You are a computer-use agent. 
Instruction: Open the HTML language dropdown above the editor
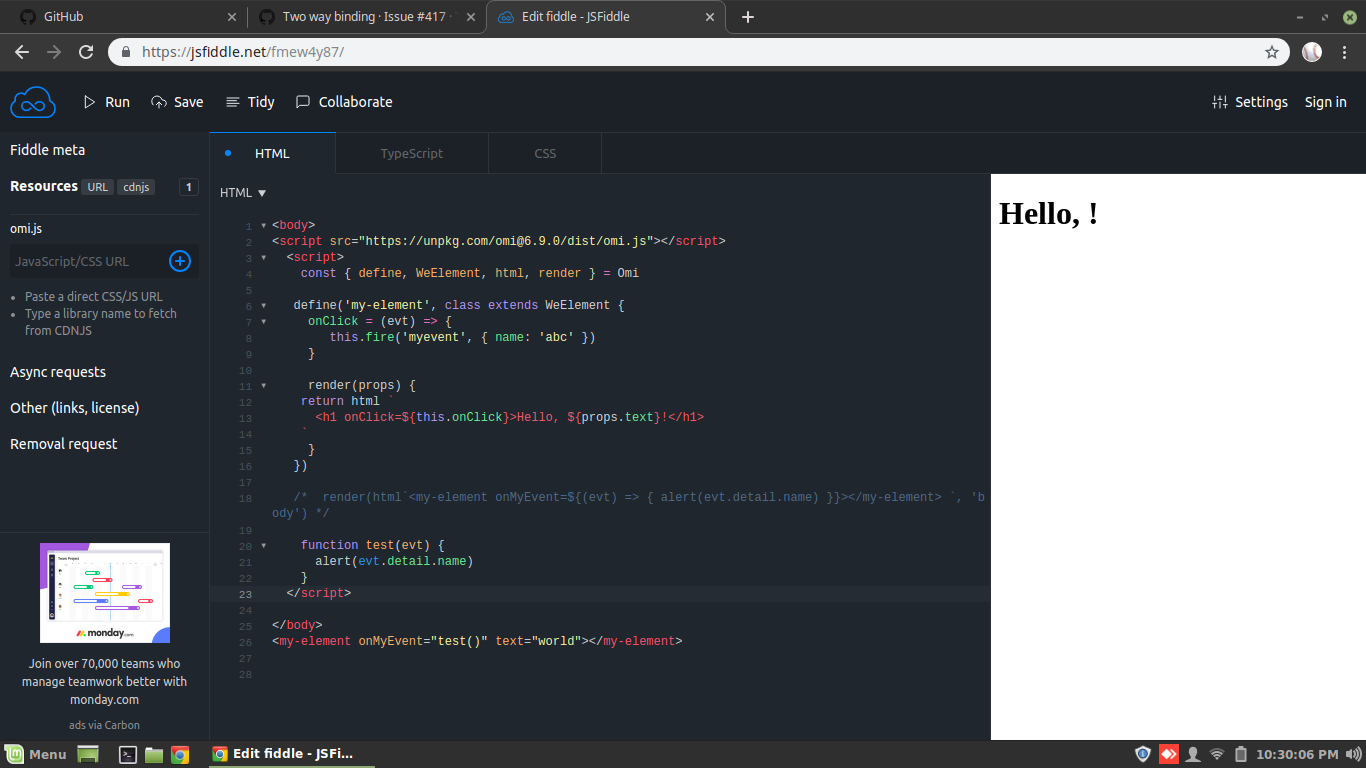[x=241, y=192]
